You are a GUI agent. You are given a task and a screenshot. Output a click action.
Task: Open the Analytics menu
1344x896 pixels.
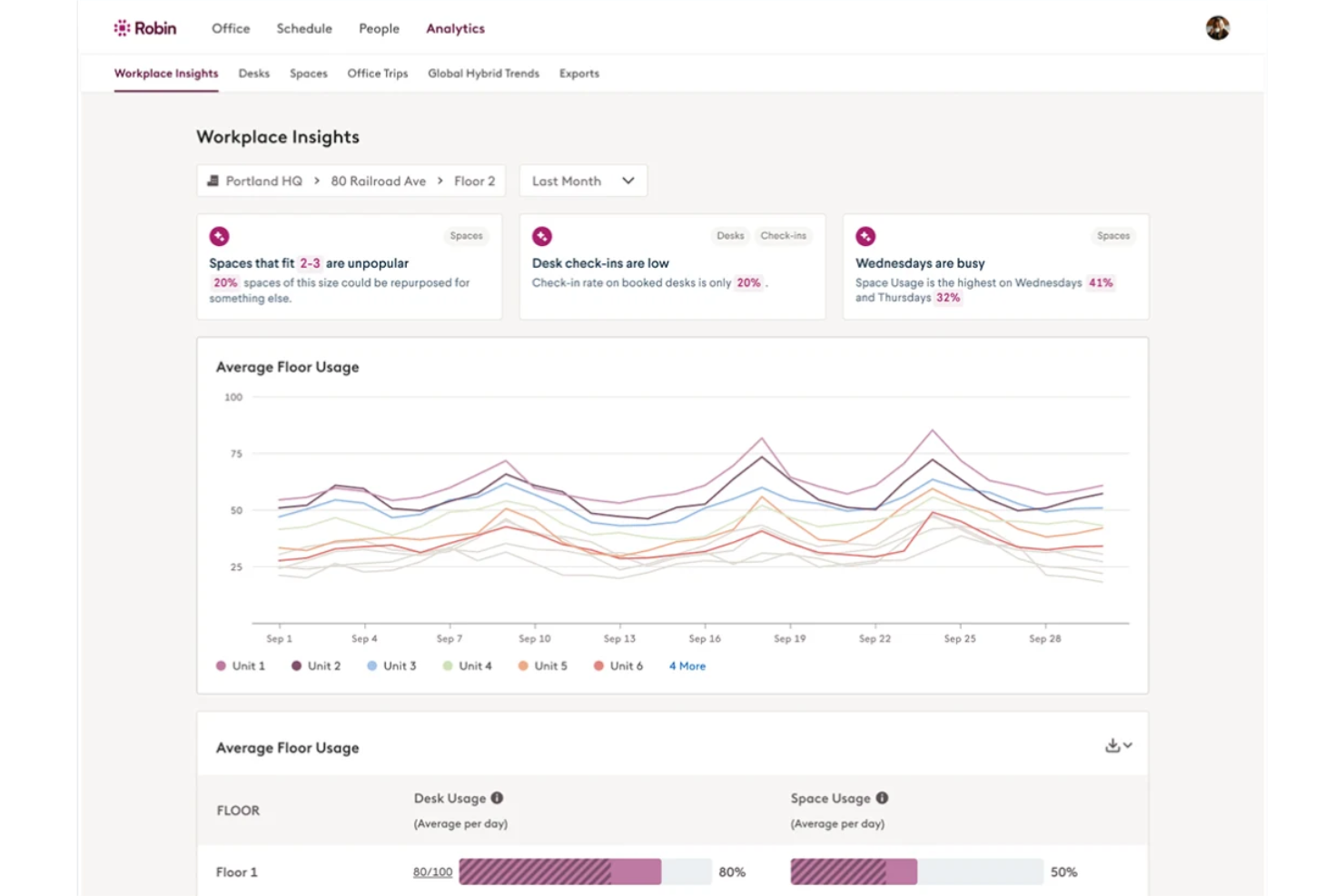pos(455,28)
